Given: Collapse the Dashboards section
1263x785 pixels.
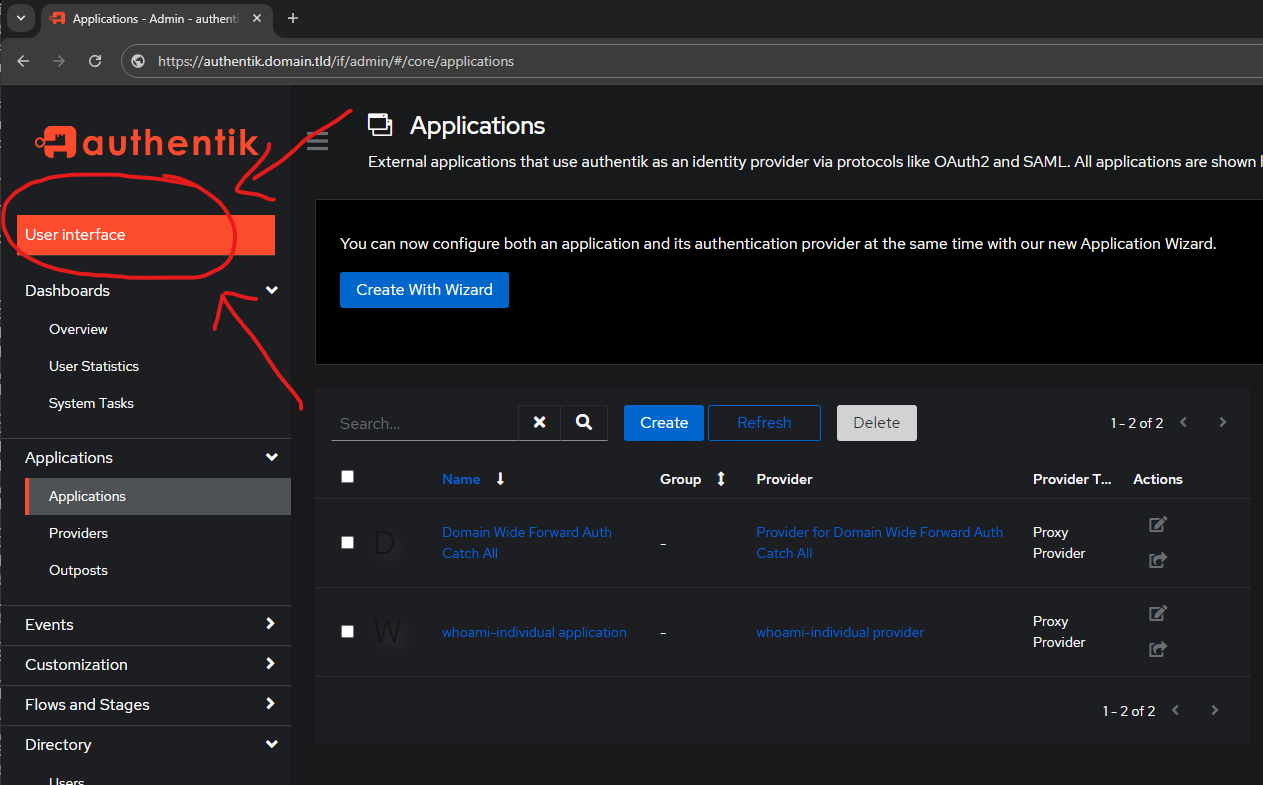Looking at the screenshot, I should point(271,290).
